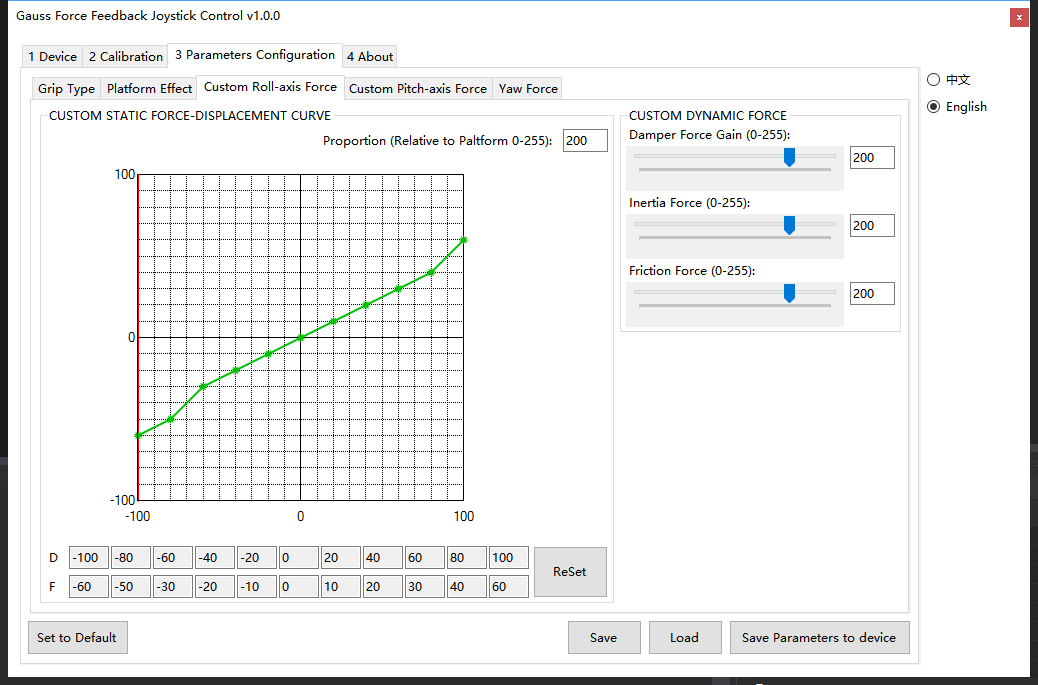This screenshot has width=1038, height=685.
Task: Switch to the 2 Calibration tab
Action: [x=126, y=56]
